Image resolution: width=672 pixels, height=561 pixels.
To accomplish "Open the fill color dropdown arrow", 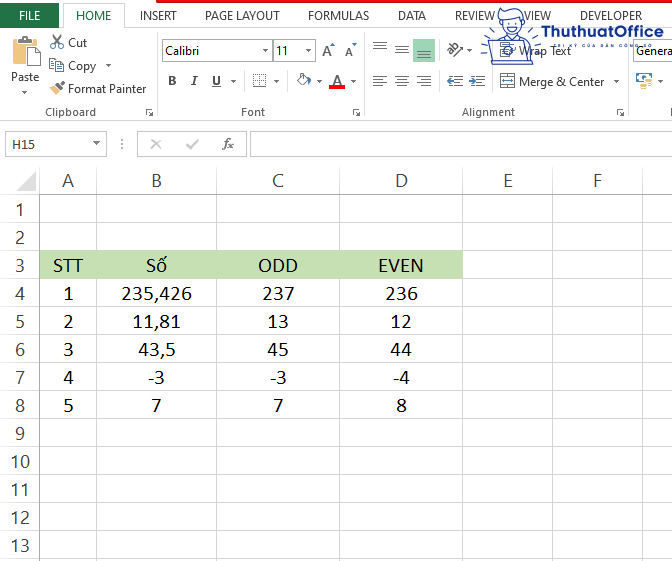I will point(319,81).
